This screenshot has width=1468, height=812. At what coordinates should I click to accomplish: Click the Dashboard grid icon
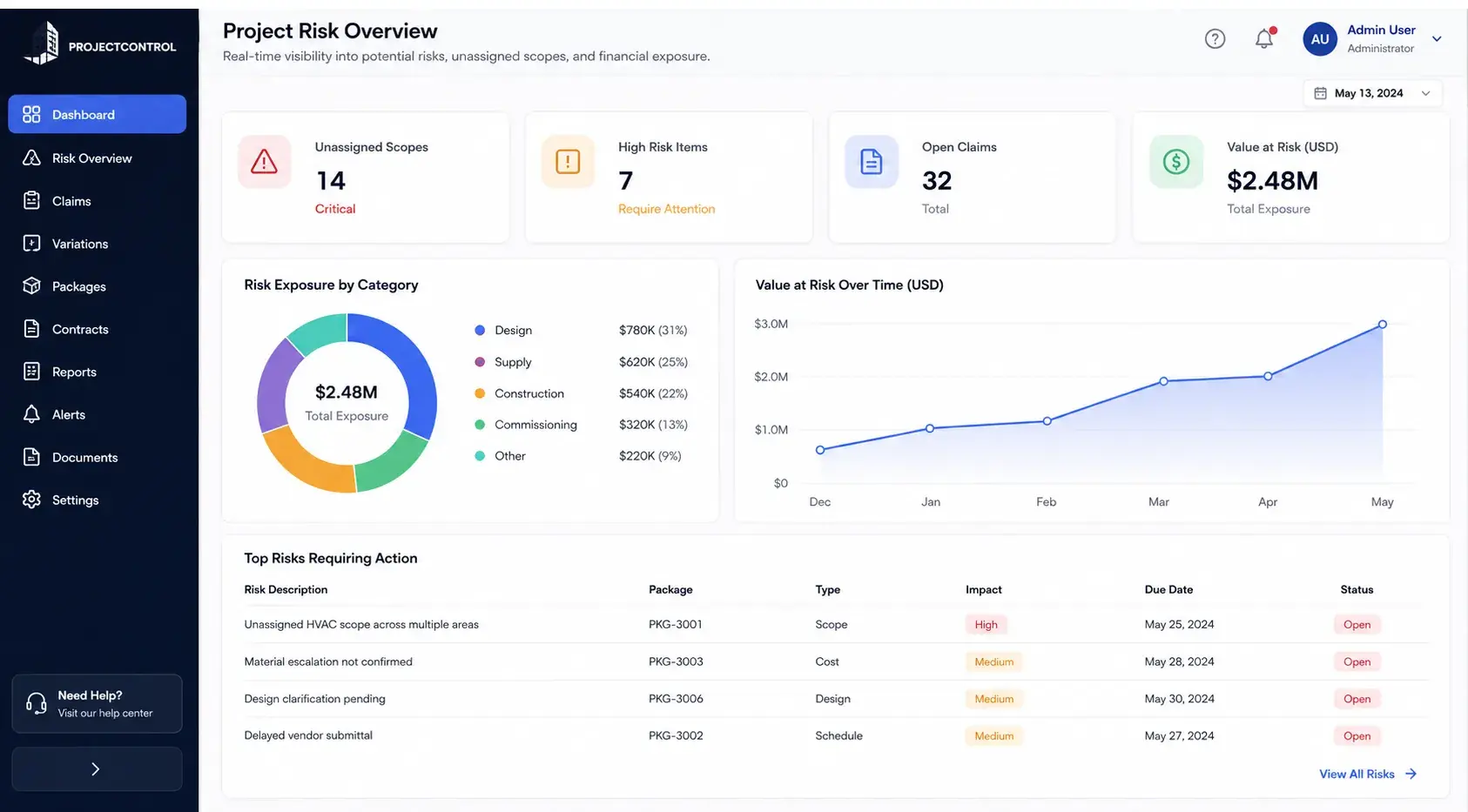click(31, 115)
